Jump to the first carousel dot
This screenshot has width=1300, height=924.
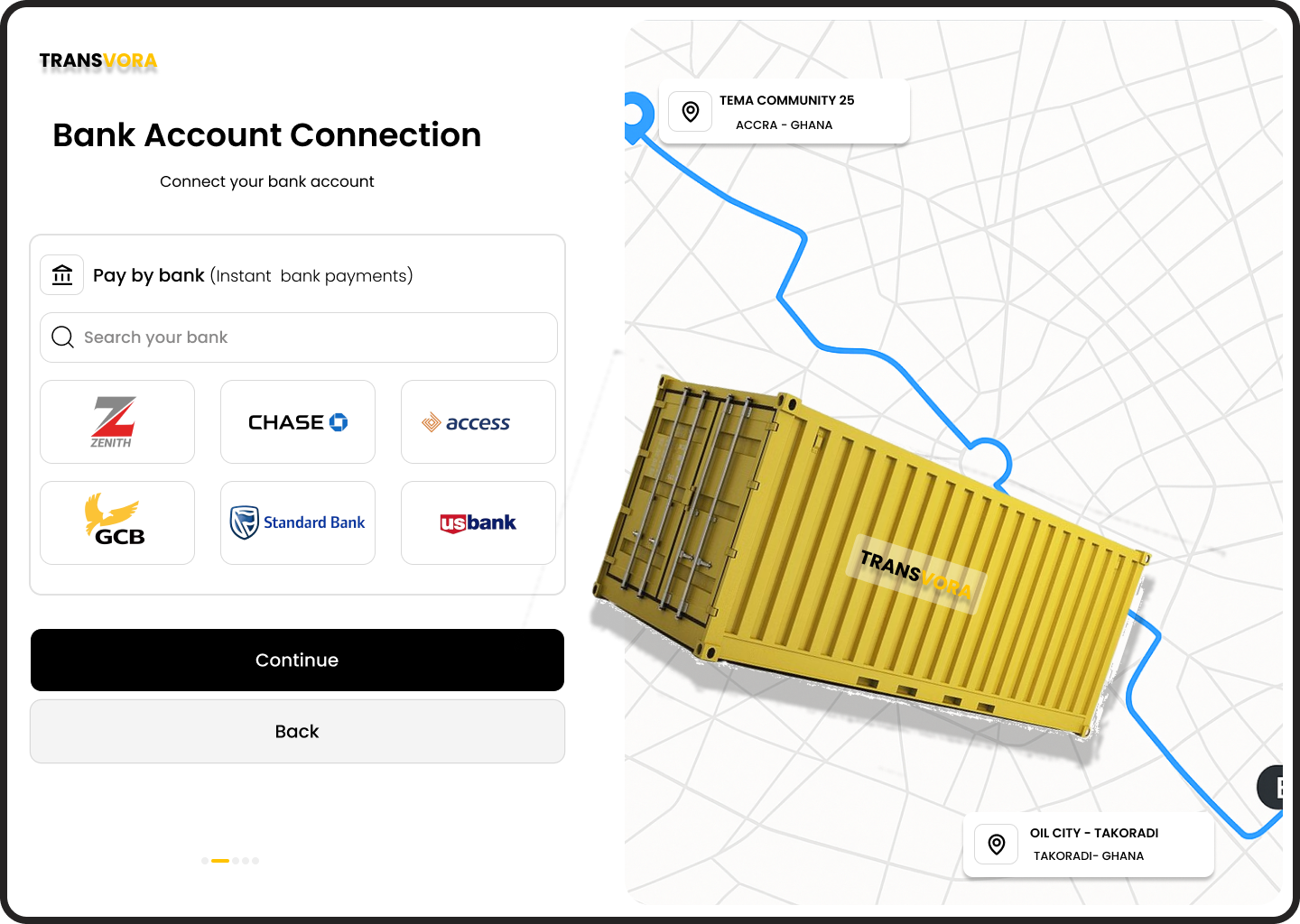point(203,860)
